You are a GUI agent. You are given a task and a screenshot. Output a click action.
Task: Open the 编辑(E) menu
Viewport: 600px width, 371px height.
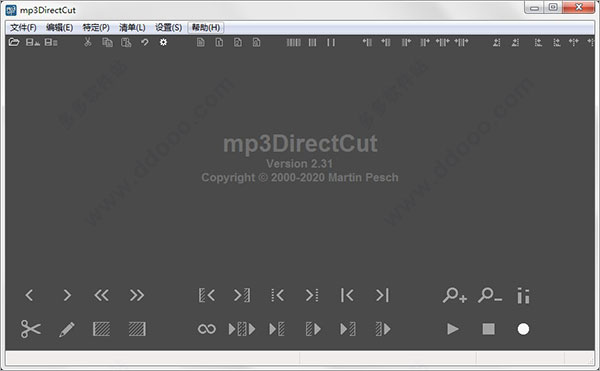(x=59, y=28)
